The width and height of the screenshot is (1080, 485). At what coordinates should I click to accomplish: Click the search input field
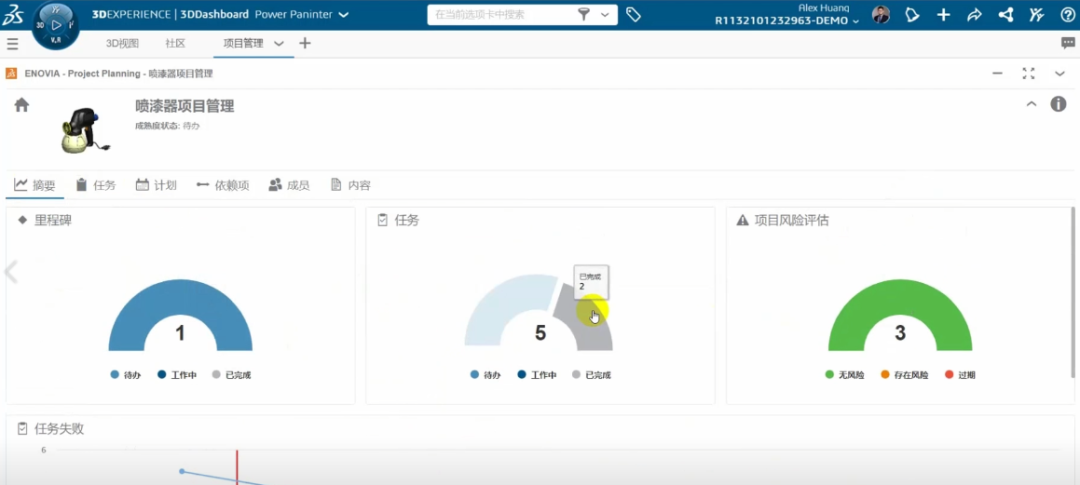[503, 14]
